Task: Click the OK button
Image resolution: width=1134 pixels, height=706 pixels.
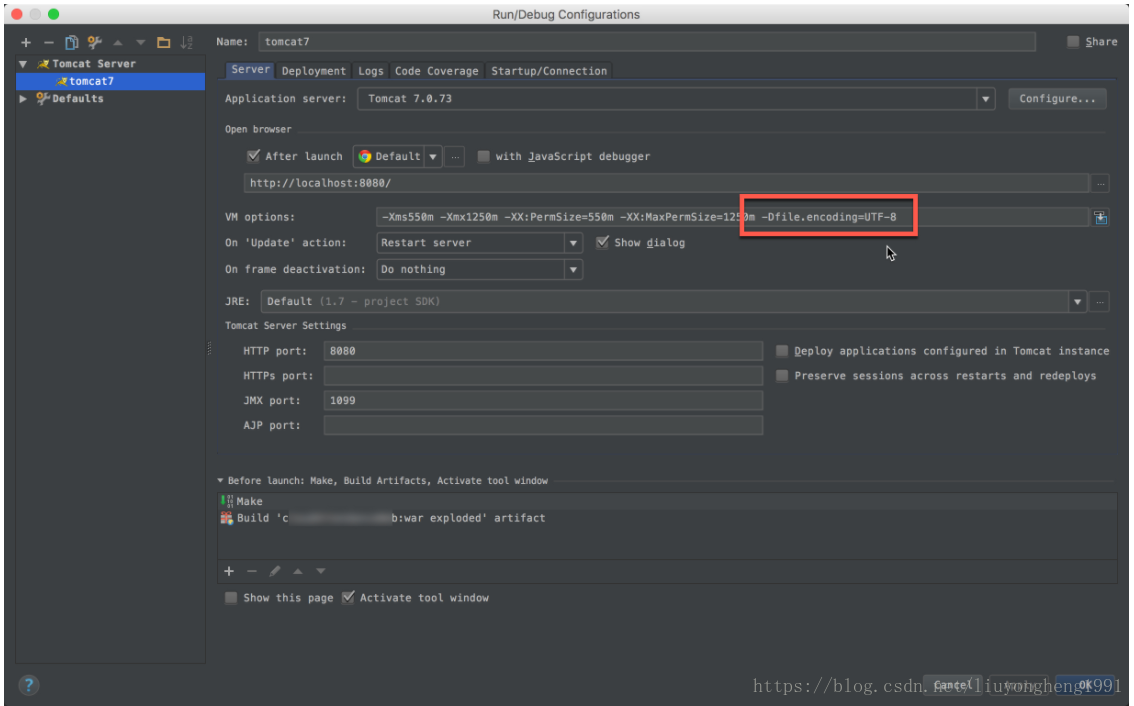Action: click(1085, 684)
